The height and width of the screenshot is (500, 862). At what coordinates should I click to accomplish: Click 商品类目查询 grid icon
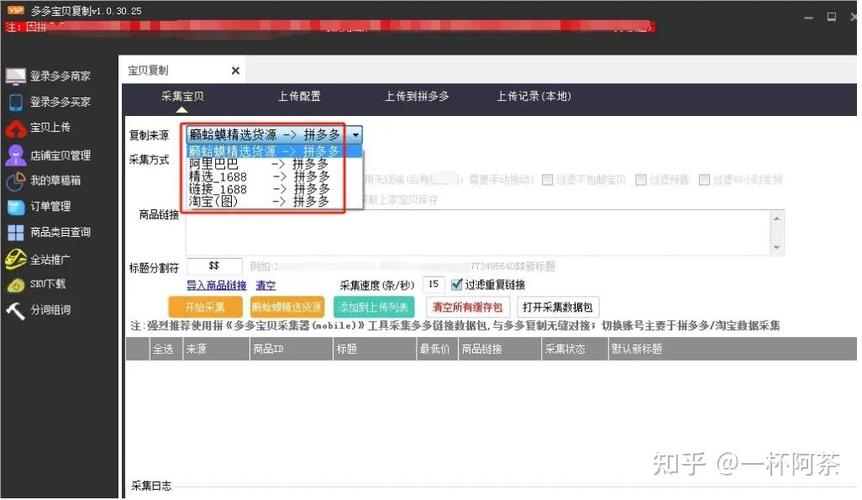click(15, 233)
